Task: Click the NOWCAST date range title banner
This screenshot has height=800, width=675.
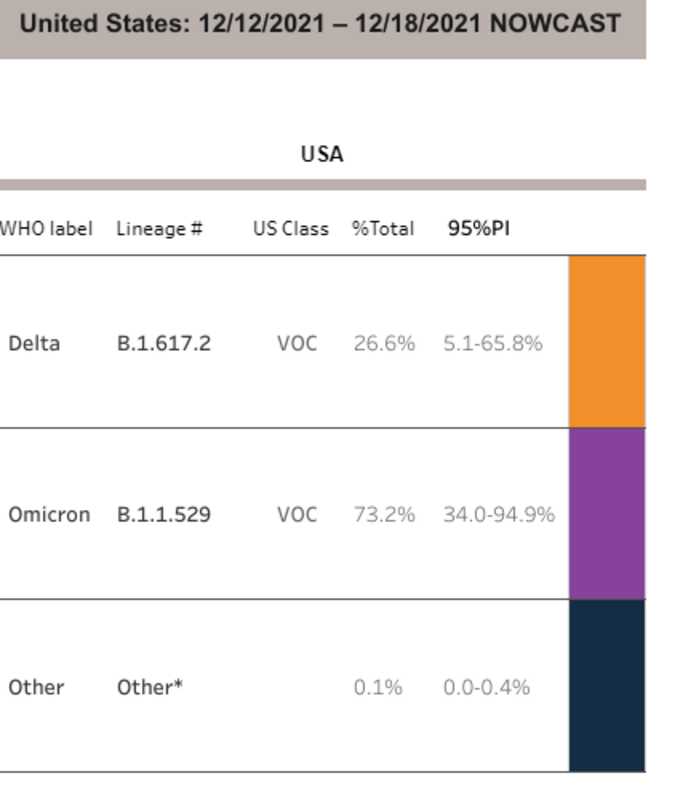Action: [320, 24]
